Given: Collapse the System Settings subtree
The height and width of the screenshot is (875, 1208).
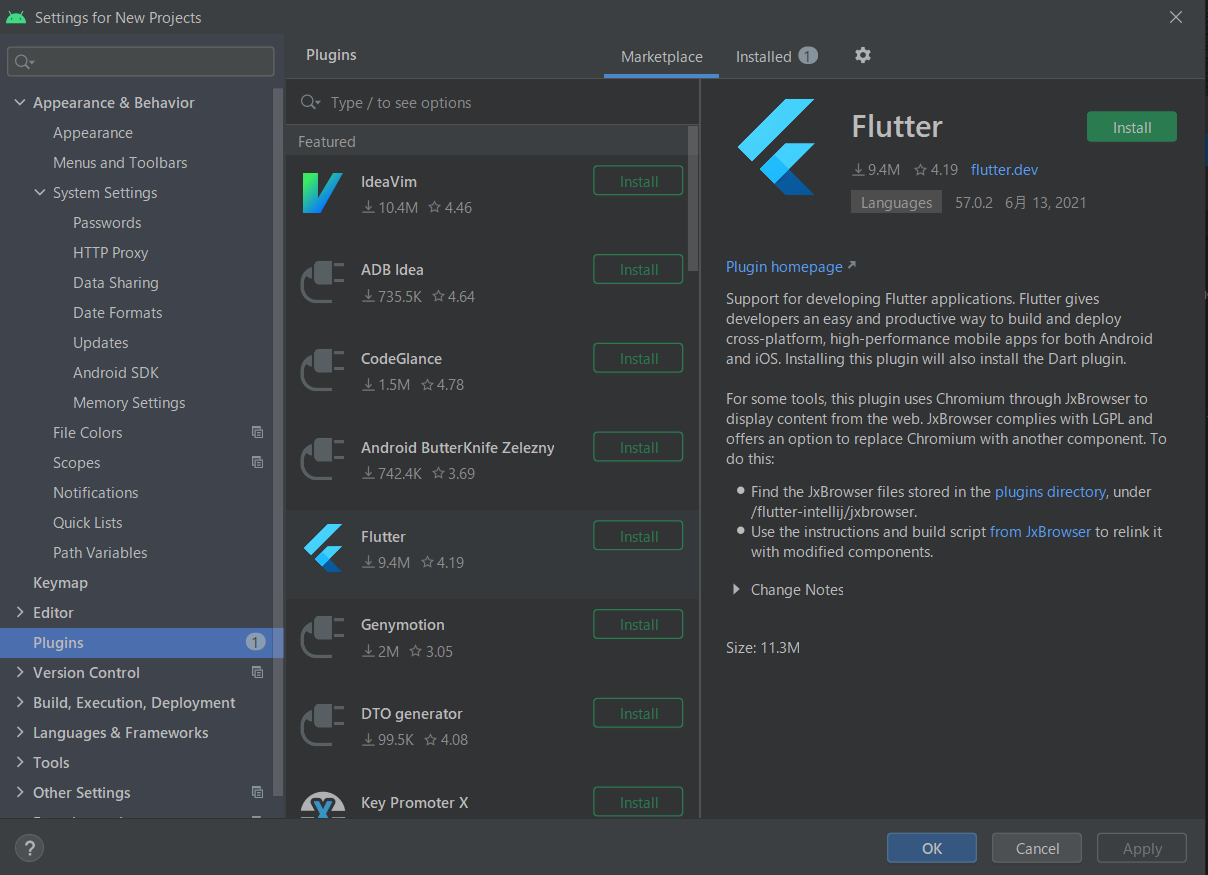Looking at the screenshot, I should click(x=40, y=193).
